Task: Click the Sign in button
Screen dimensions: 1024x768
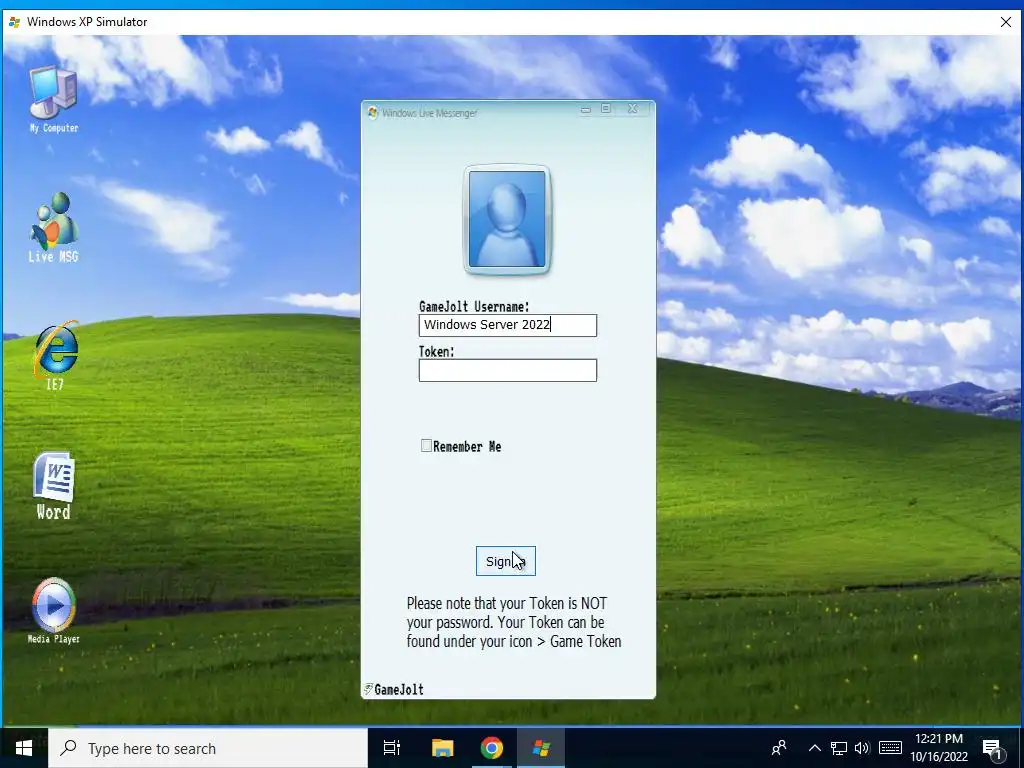Action: (x=505, y=561)
